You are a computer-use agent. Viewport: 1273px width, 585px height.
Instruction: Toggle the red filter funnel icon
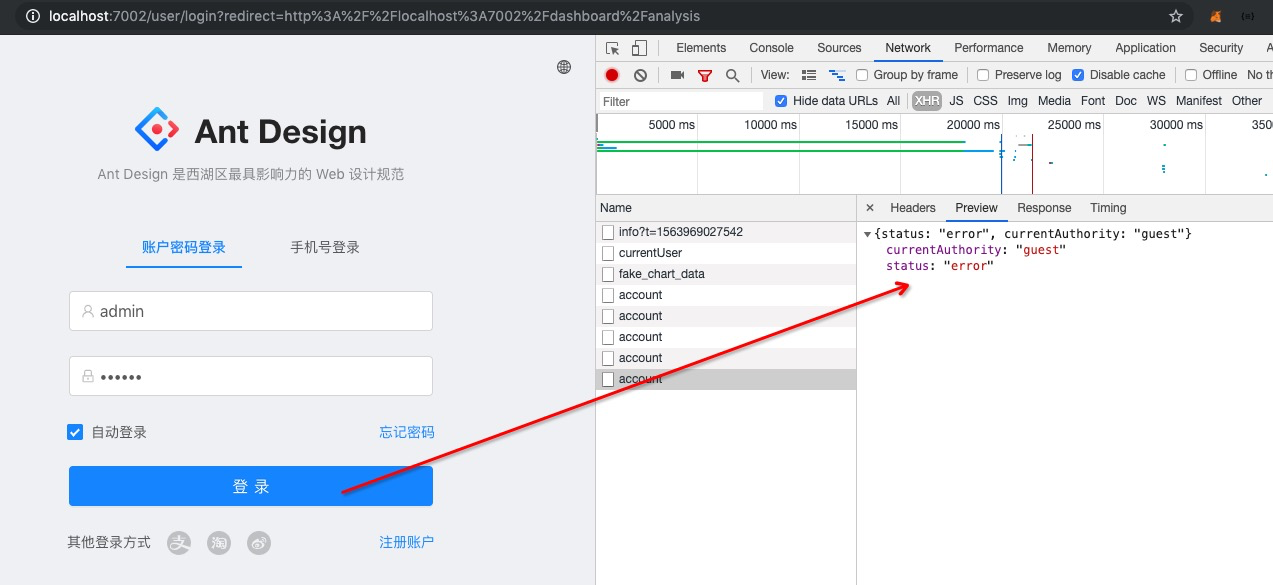(705, 75)
